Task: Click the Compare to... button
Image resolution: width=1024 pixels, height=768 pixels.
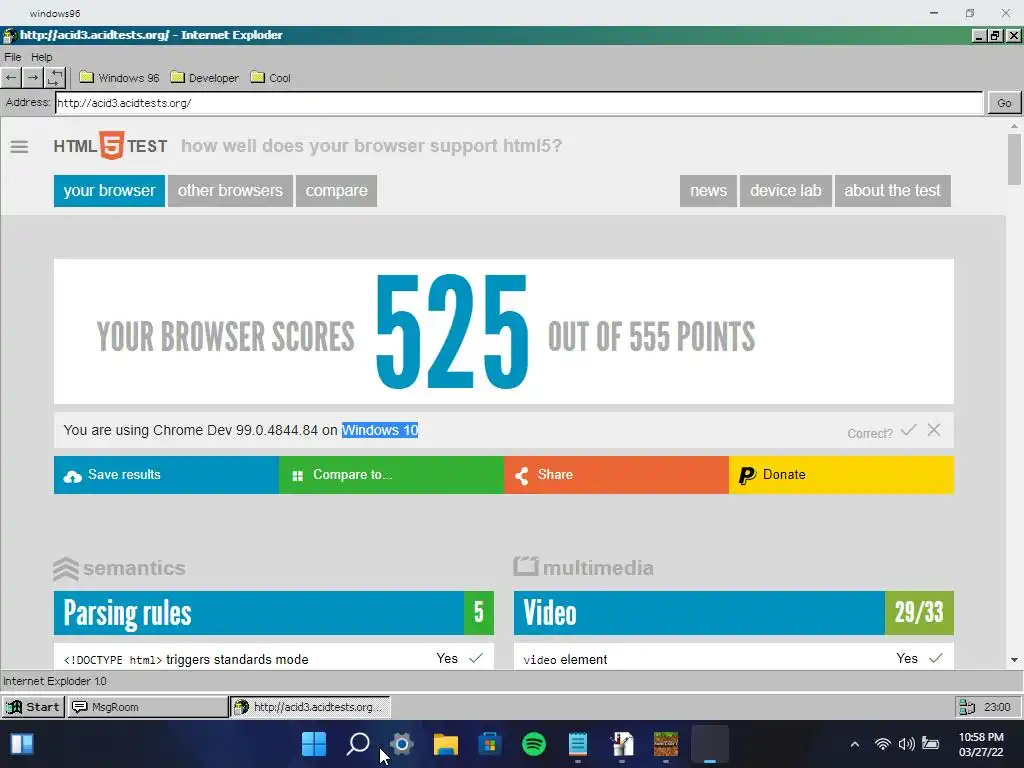Action: point(391,475)
